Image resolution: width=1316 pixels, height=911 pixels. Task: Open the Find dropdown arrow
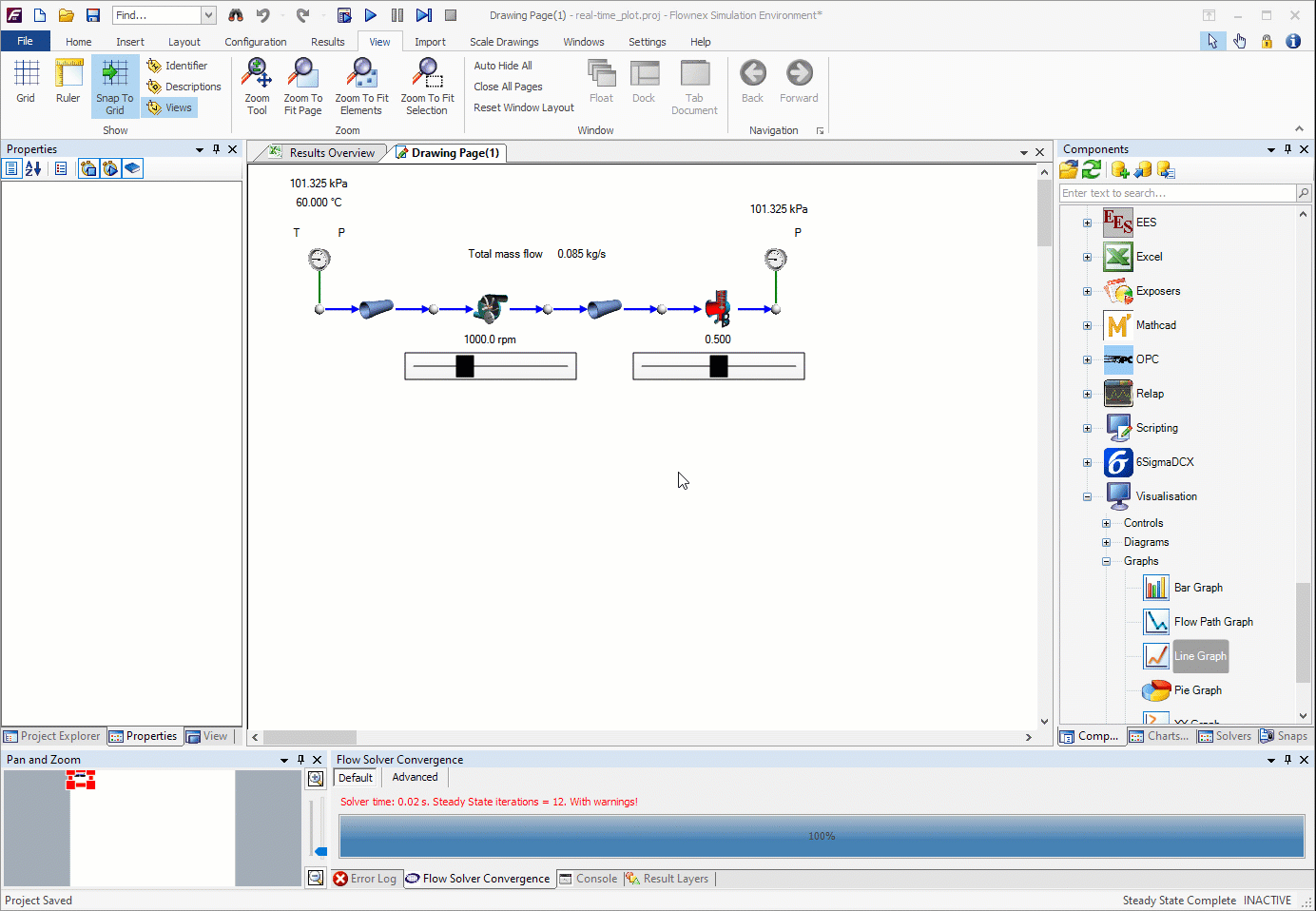click(208, 15)
